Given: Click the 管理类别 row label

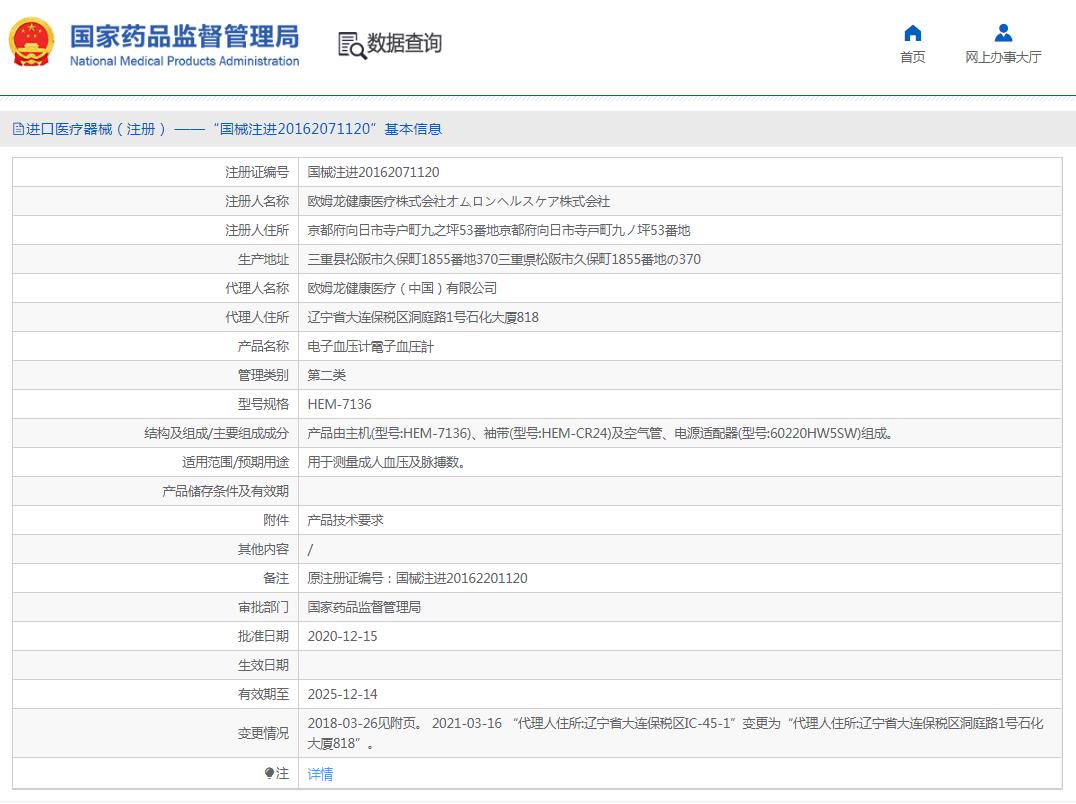Looking at the screenshot, I should point(263,375).
